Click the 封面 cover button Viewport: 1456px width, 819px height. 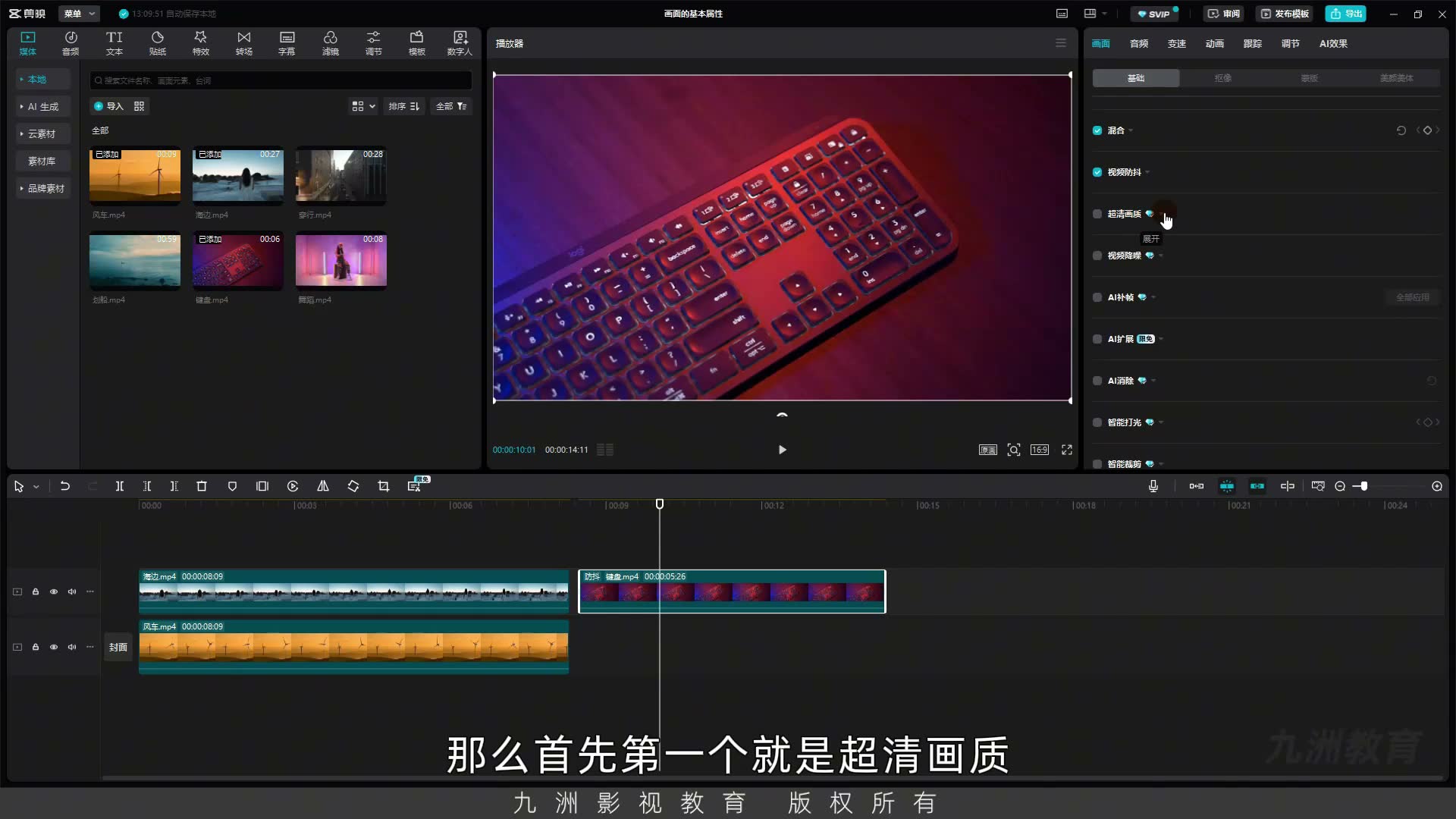click(118, 647)
